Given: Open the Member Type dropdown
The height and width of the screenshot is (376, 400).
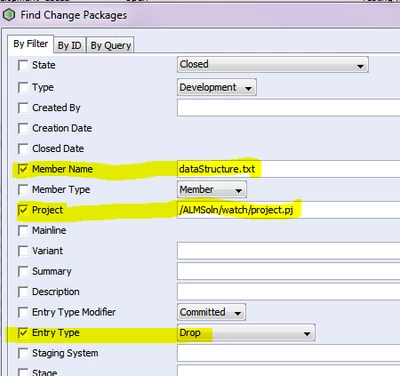Looking at the screenshot, I should pos(212,190).
